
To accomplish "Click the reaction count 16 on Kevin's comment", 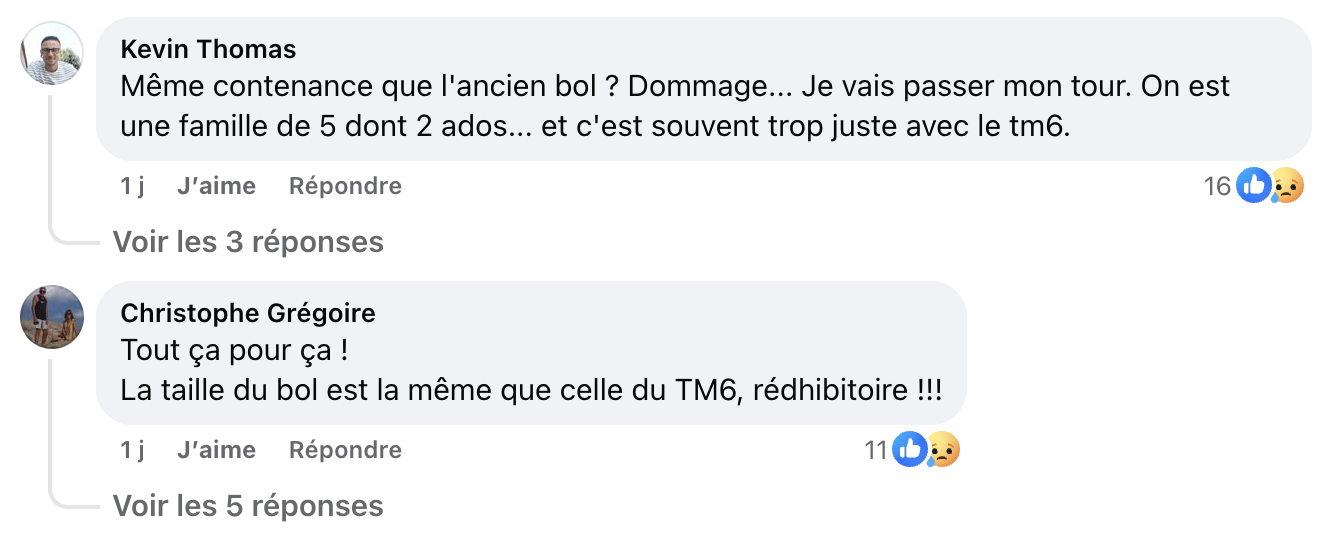I will (1217, 186).
